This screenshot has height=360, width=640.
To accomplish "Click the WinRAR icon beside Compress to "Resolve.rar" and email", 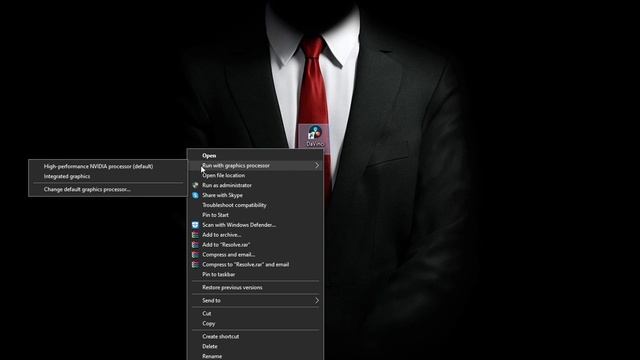I will coord(196,264).
